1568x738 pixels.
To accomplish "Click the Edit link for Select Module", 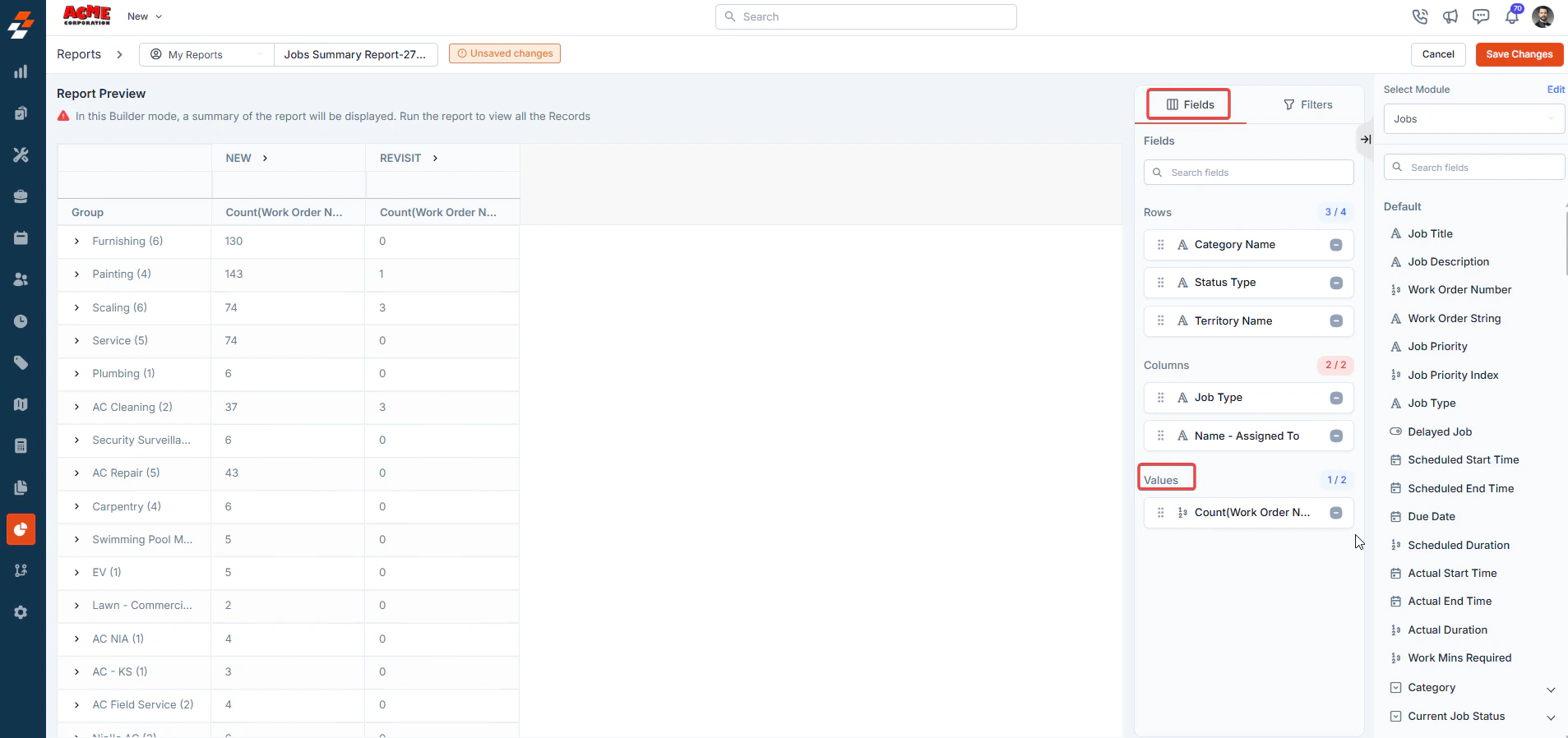I will click(1556, 90).
